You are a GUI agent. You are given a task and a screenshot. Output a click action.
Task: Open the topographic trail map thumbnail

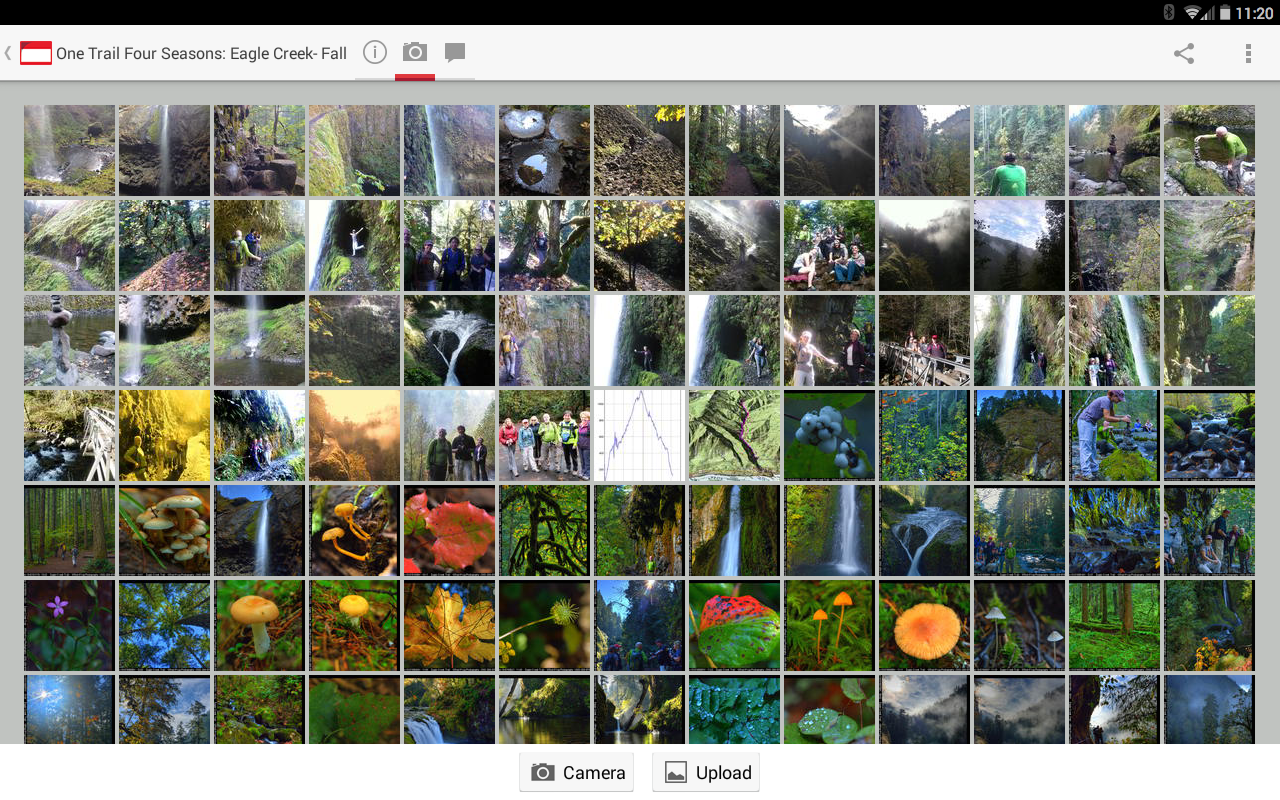coord(735,435)
